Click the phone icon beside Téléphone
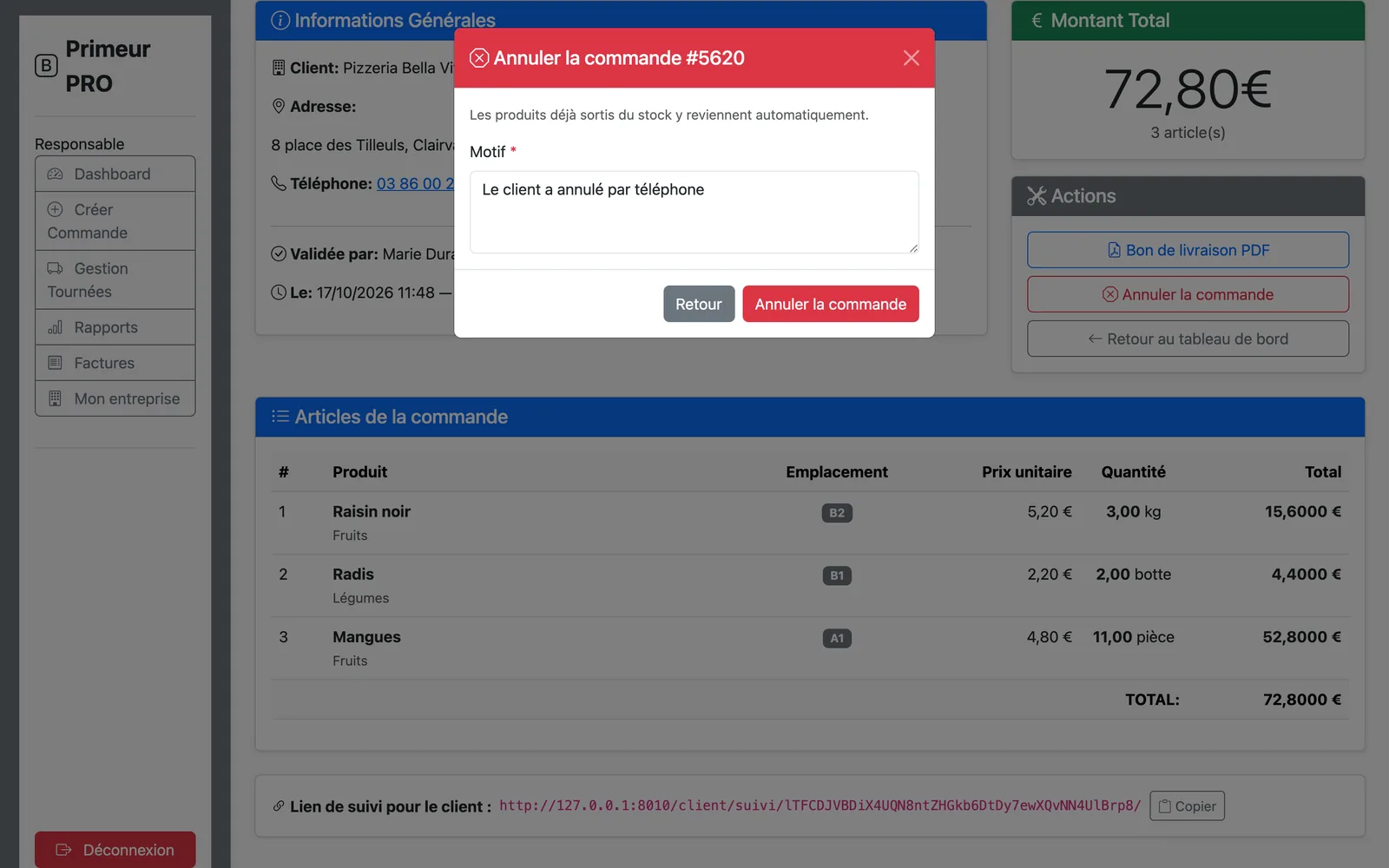 tap(279, 183)
